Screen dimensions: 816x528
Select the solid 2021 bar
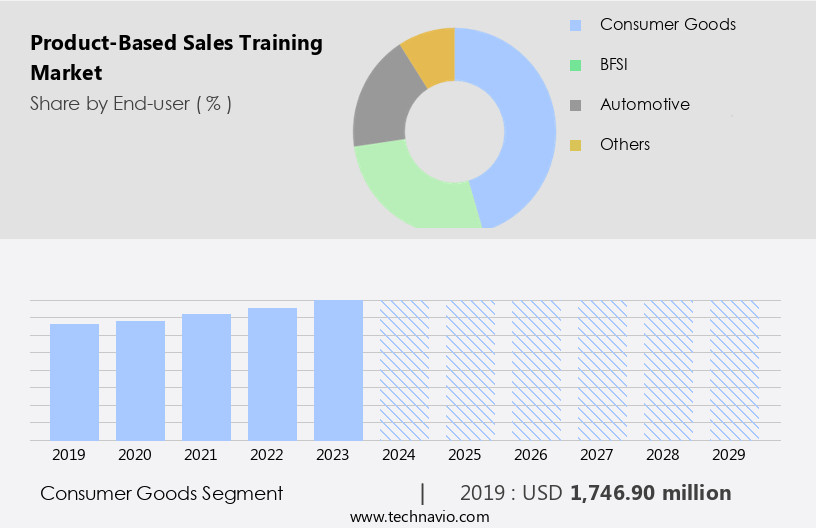point(206,377)
